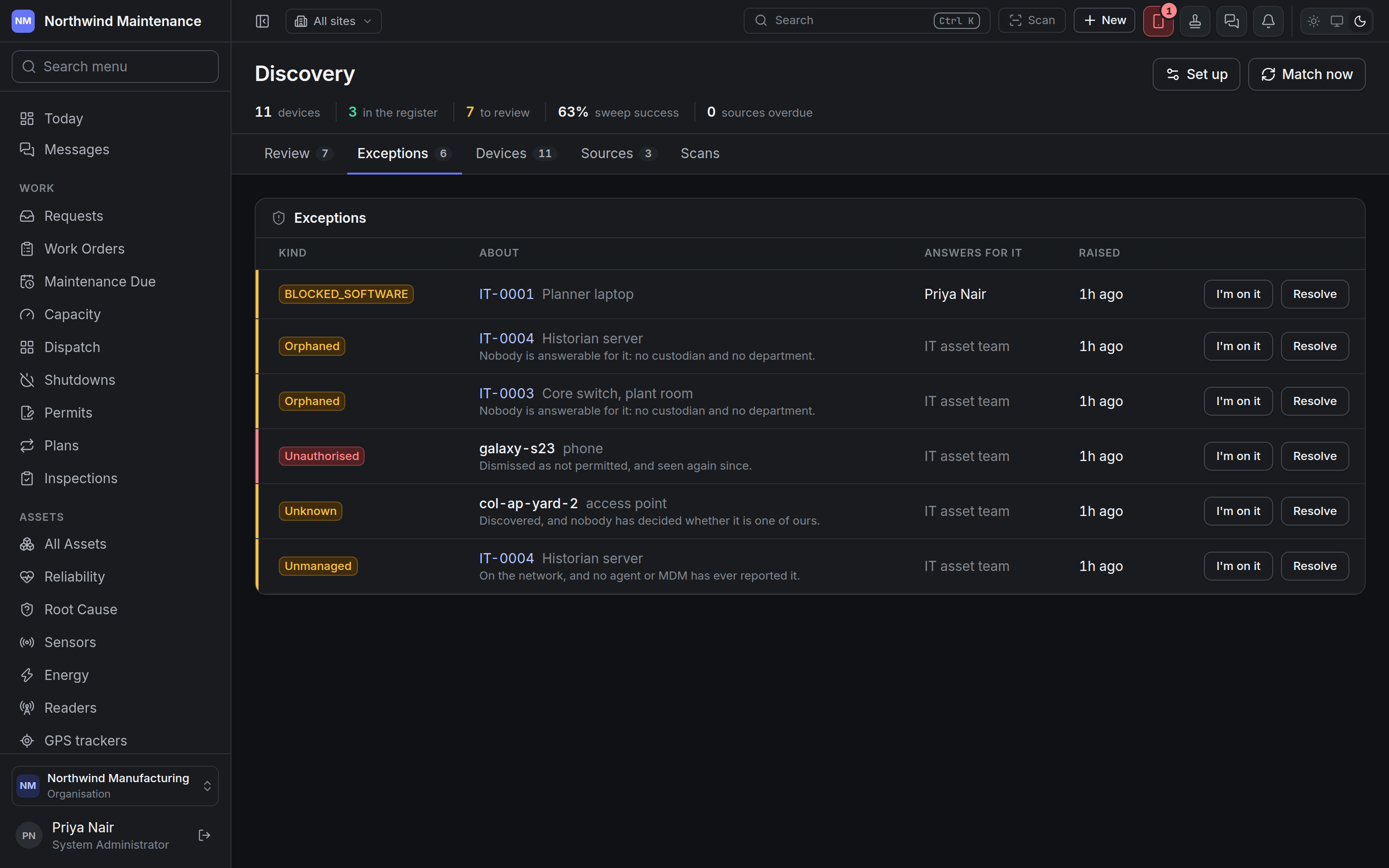
Task: Switch to the Scans tab
Action: [700, 153]
